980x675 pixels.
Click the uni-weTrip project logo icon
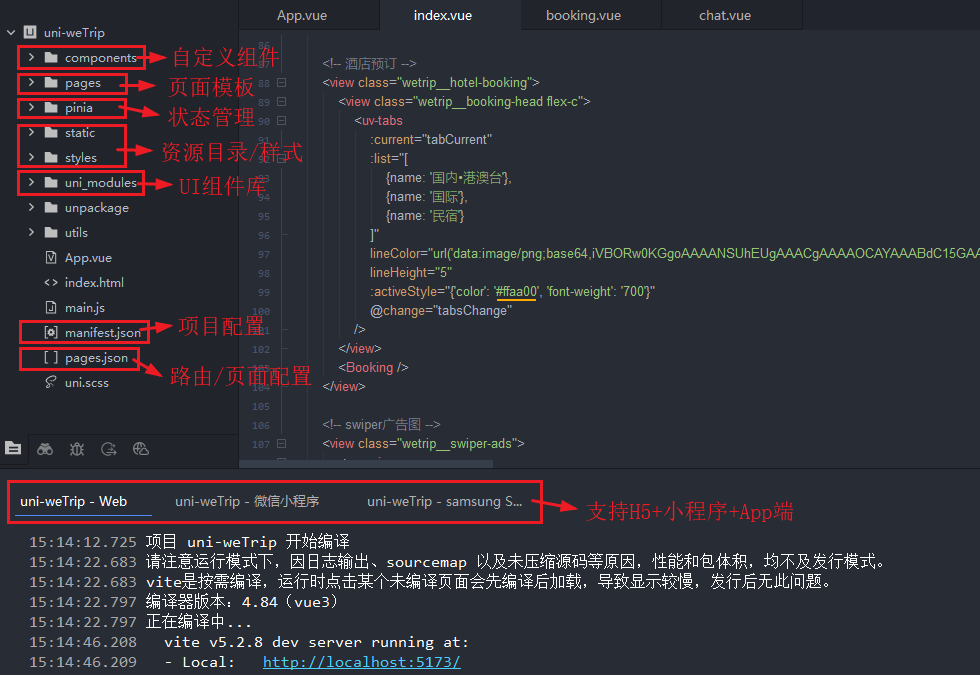31,31
